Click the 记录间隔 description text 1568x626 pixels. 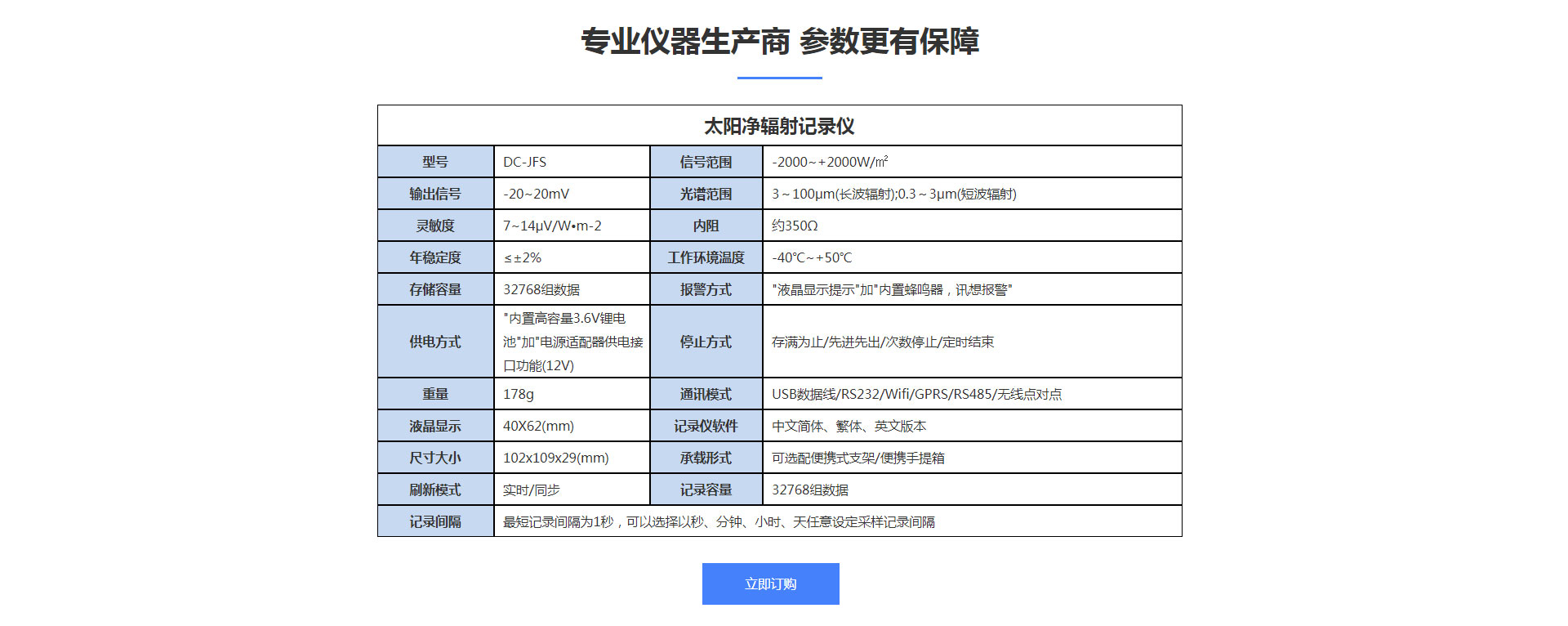click(x=719, y=521)
